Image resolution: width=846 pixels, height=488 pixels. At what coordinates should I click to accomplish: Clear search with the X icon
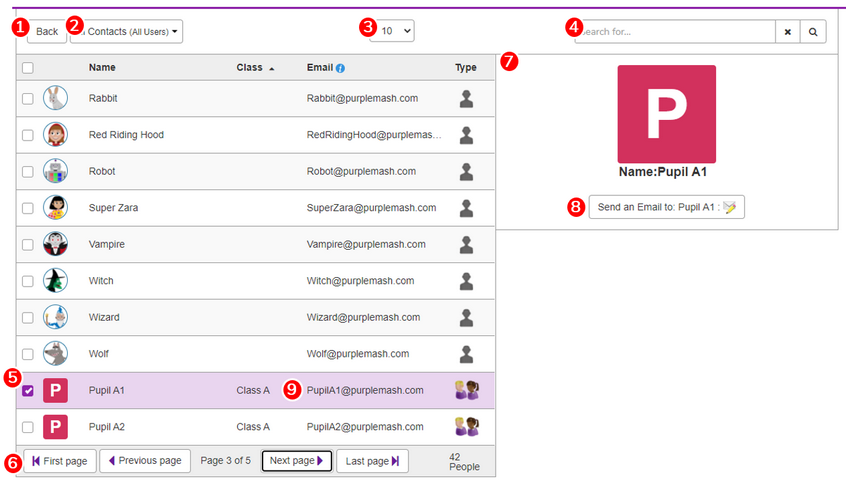pyautogui.click(x=787, y=32)
